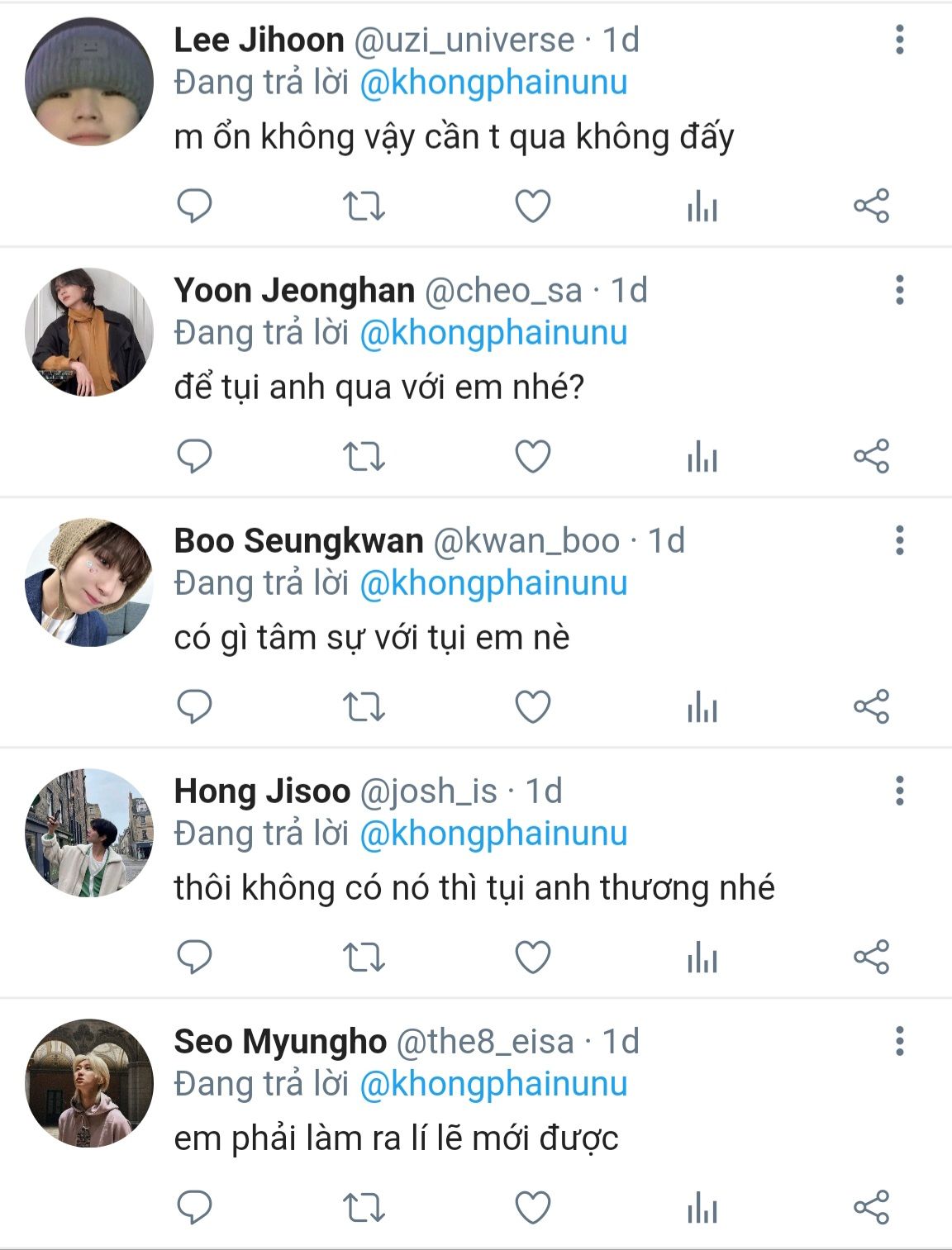The height and width of the screenshot is (1250, 952).
Task: Tap Seo Myungho's avatar
Action: pos(89,1083)
